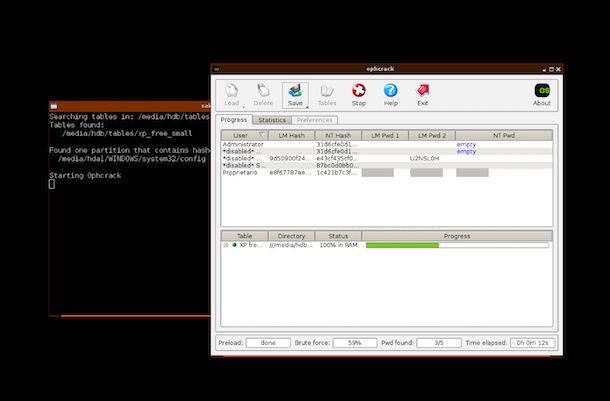
Task: Click the Brute force percentage field
Action: [x=355, y=343]
